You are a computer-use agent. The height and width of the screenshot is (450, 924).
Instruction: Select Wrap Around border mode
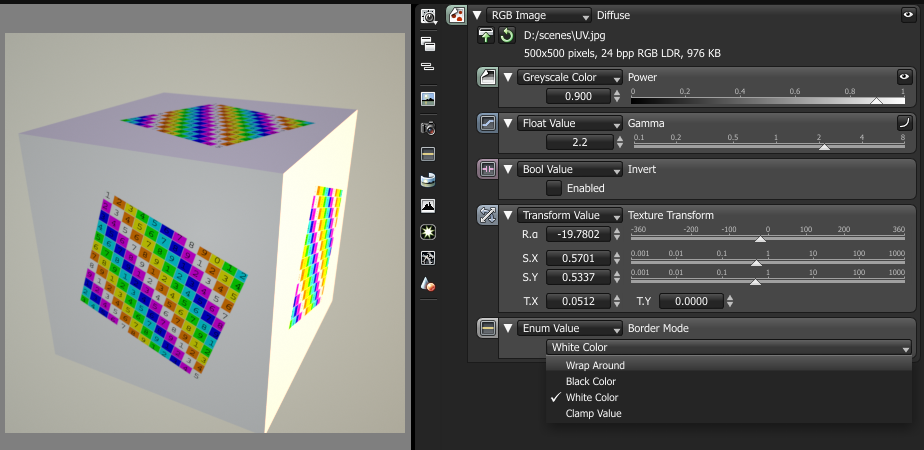729,365
